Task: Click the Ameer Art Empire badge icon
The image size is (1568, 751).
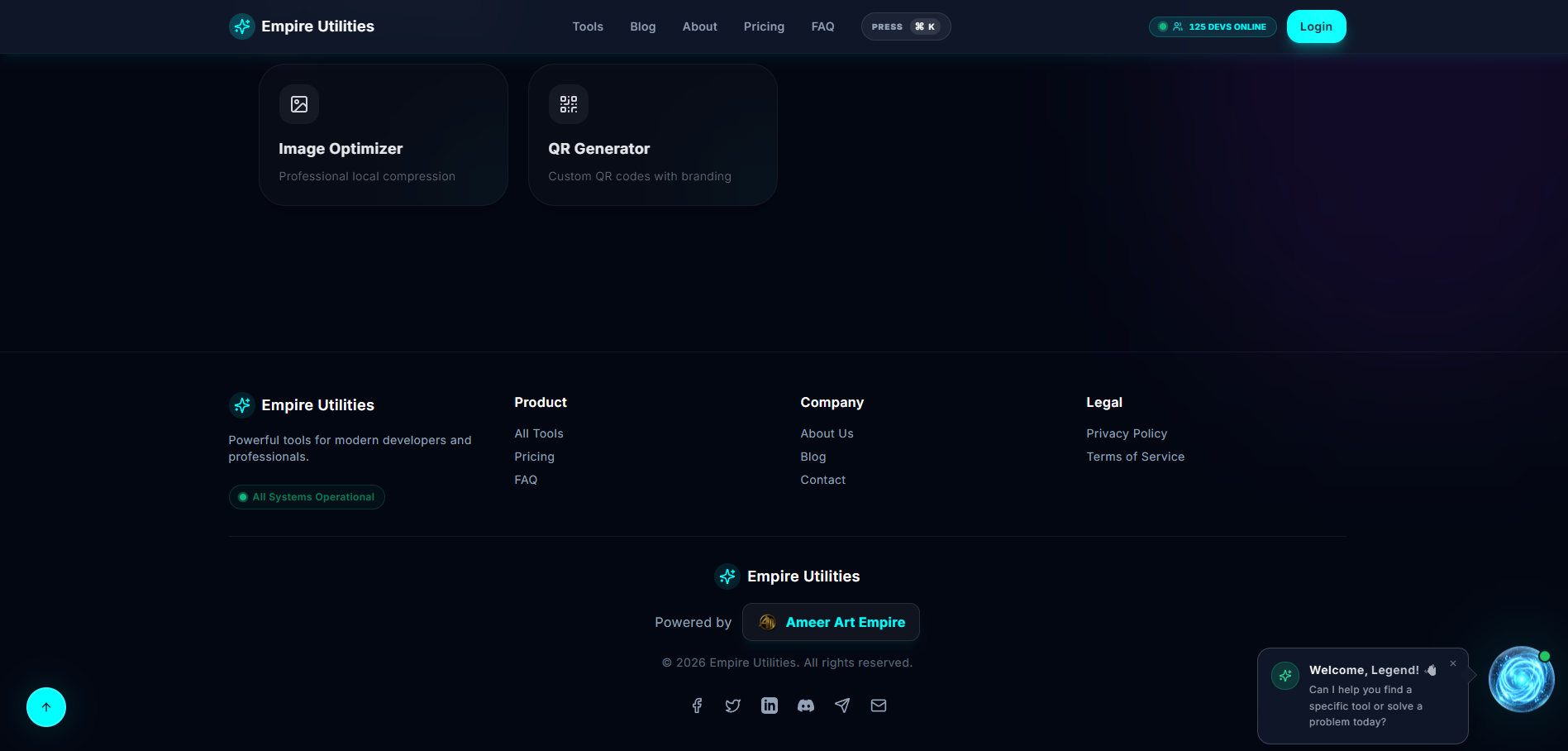Action: [x=767, y=622]
